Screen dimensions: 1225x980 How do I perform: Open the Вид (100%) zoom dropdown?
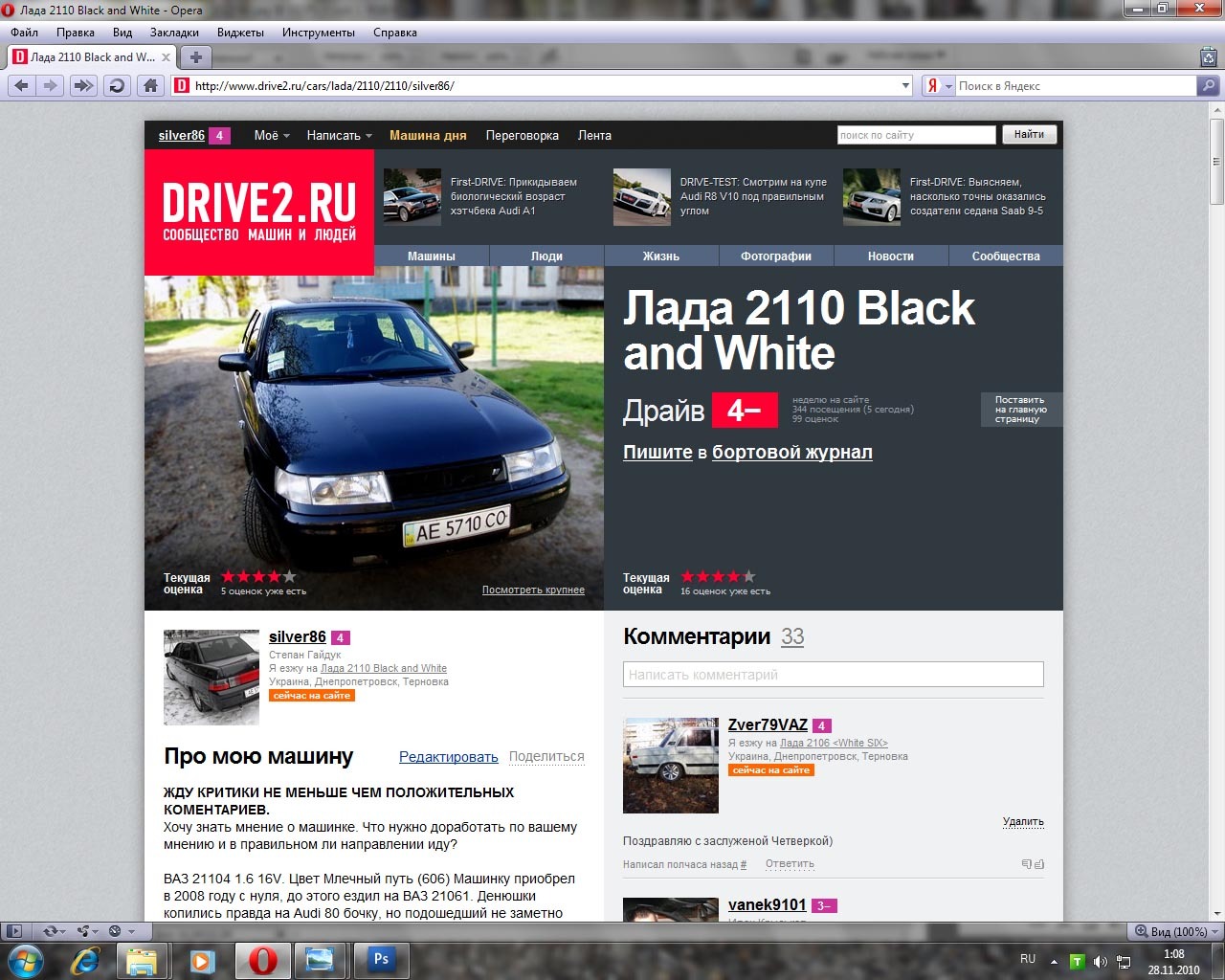(1177, 931)
